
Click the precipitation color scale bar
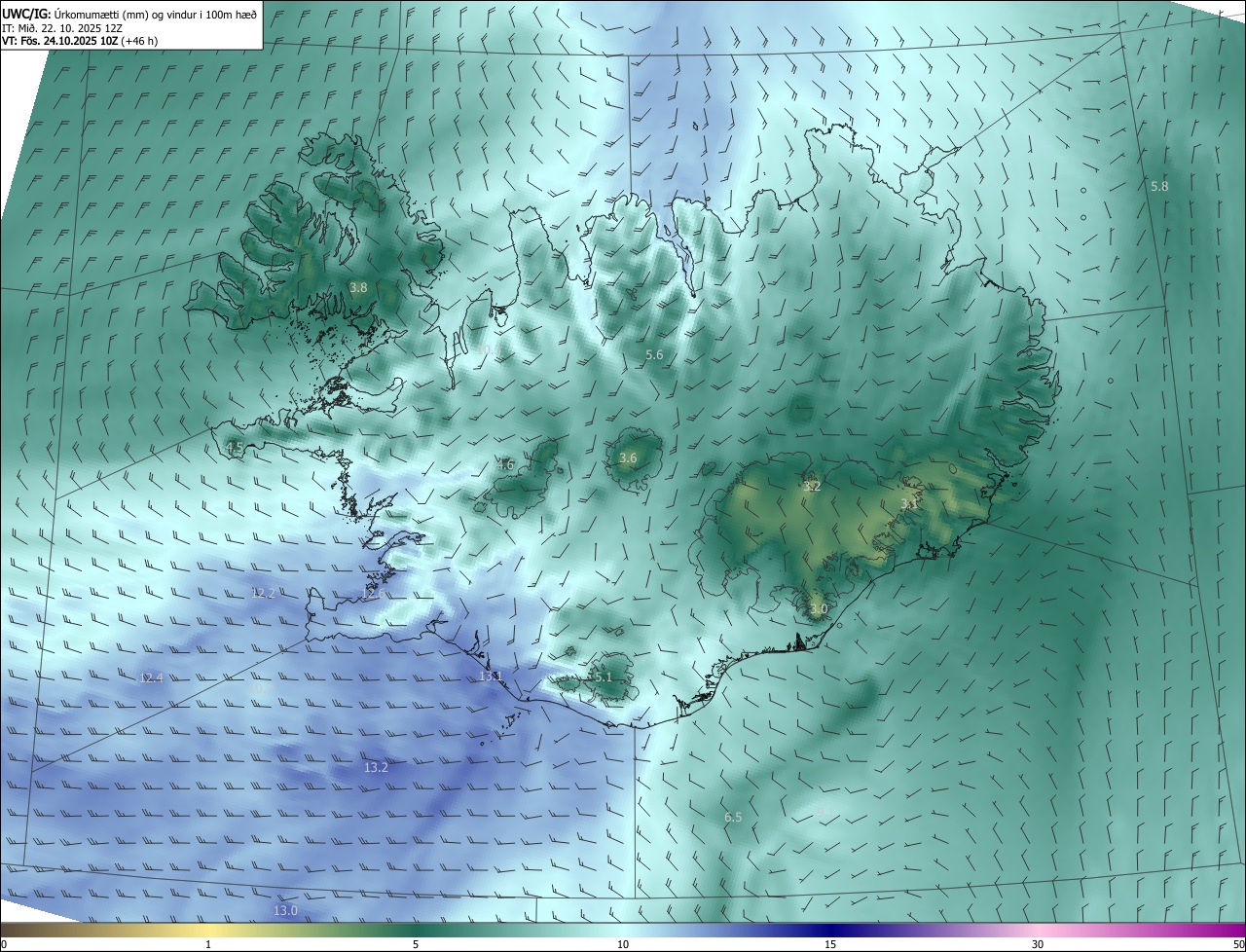(x=623, y=930)
